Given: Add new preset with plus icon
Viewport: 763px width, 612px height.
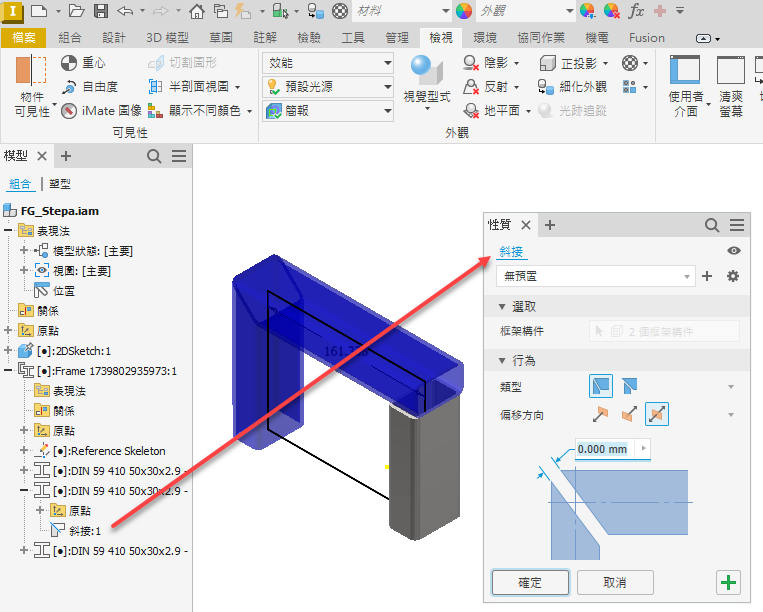Looking at the screenshot, I should [707, 276].
